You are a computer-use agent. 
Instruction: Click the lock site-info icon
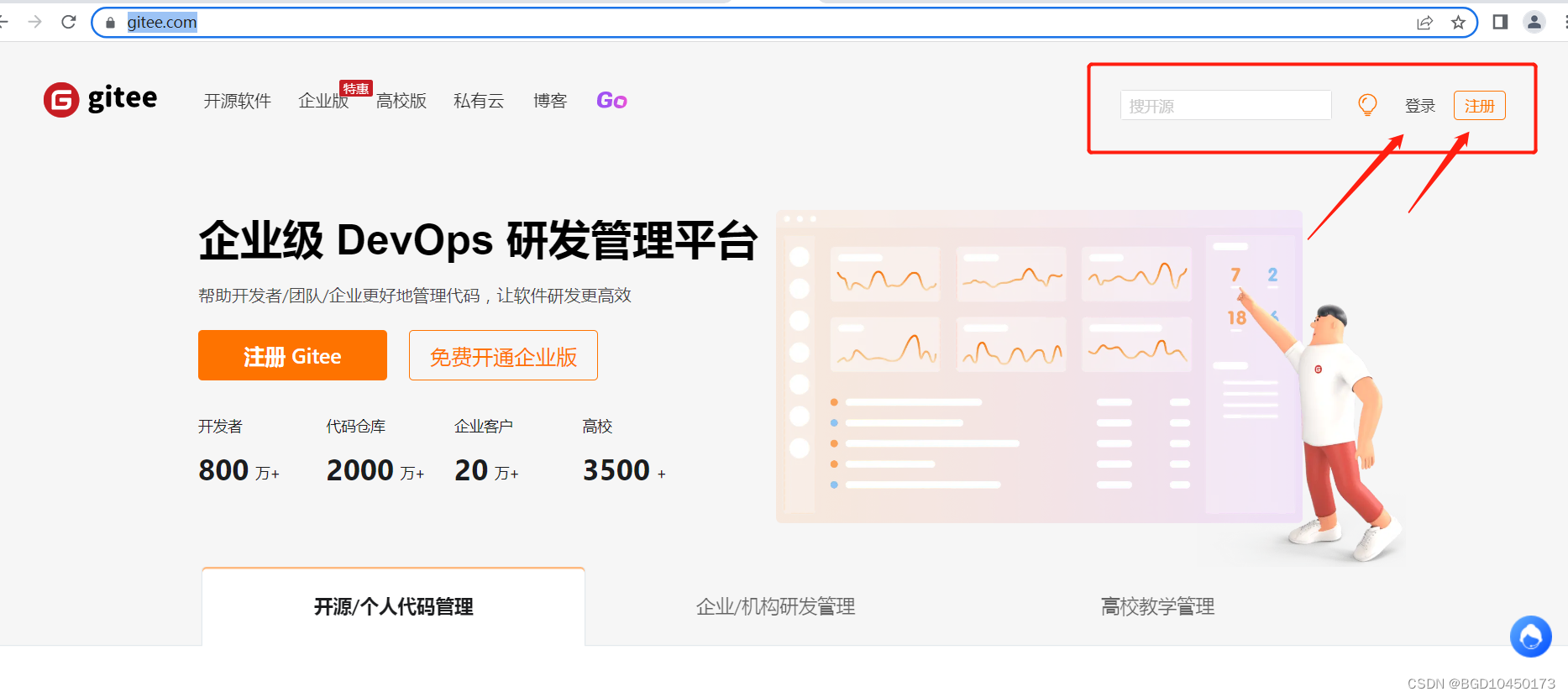click(x=110, y=23)
